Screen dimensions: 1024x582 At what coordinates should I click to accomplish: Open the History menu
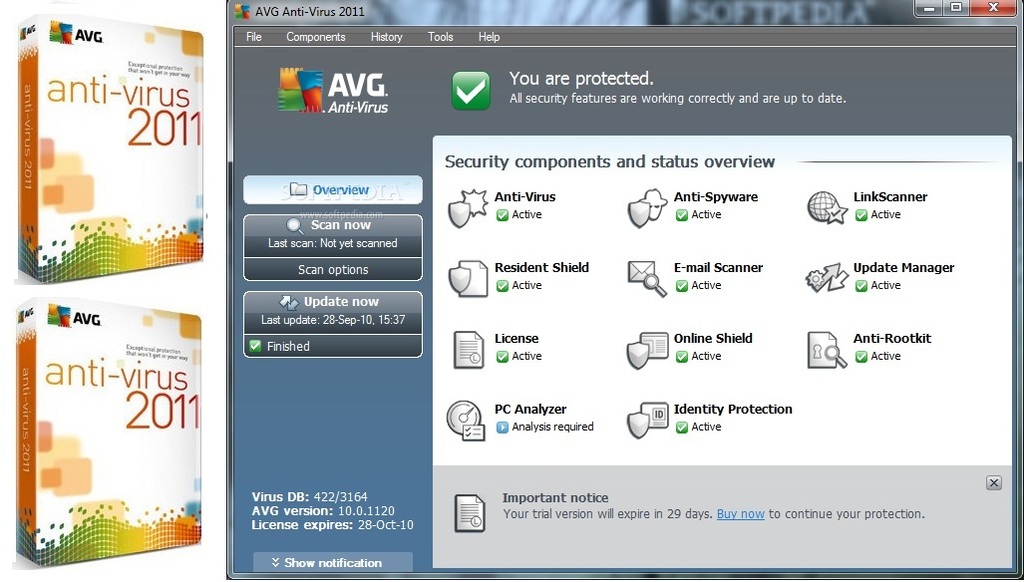point(385,36)
